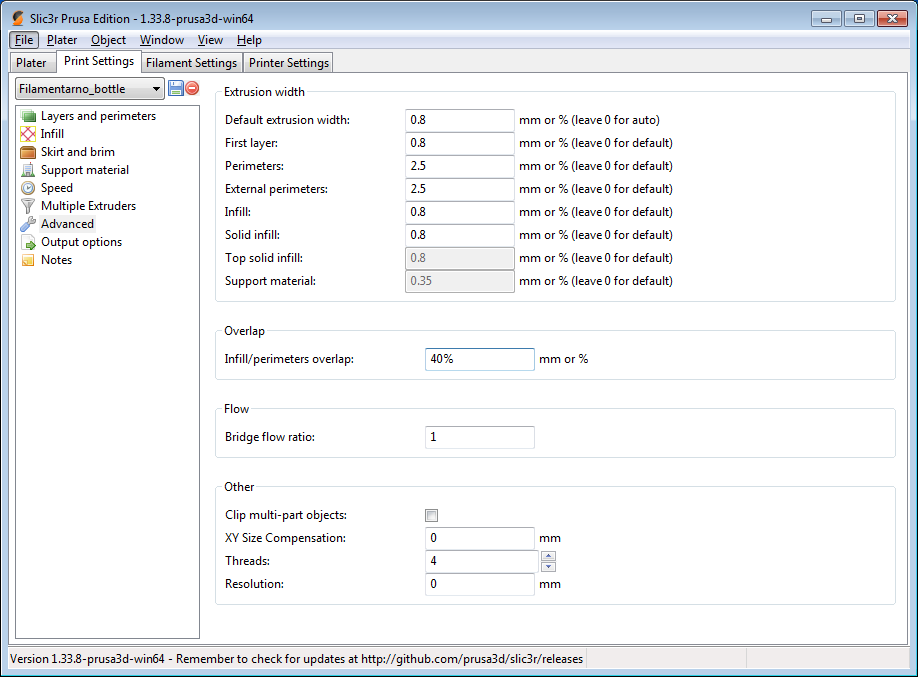The width and height of the screenshot is (918, 677).
Task: Click the External perimeters width field
Action: click(x=460, y=189)
